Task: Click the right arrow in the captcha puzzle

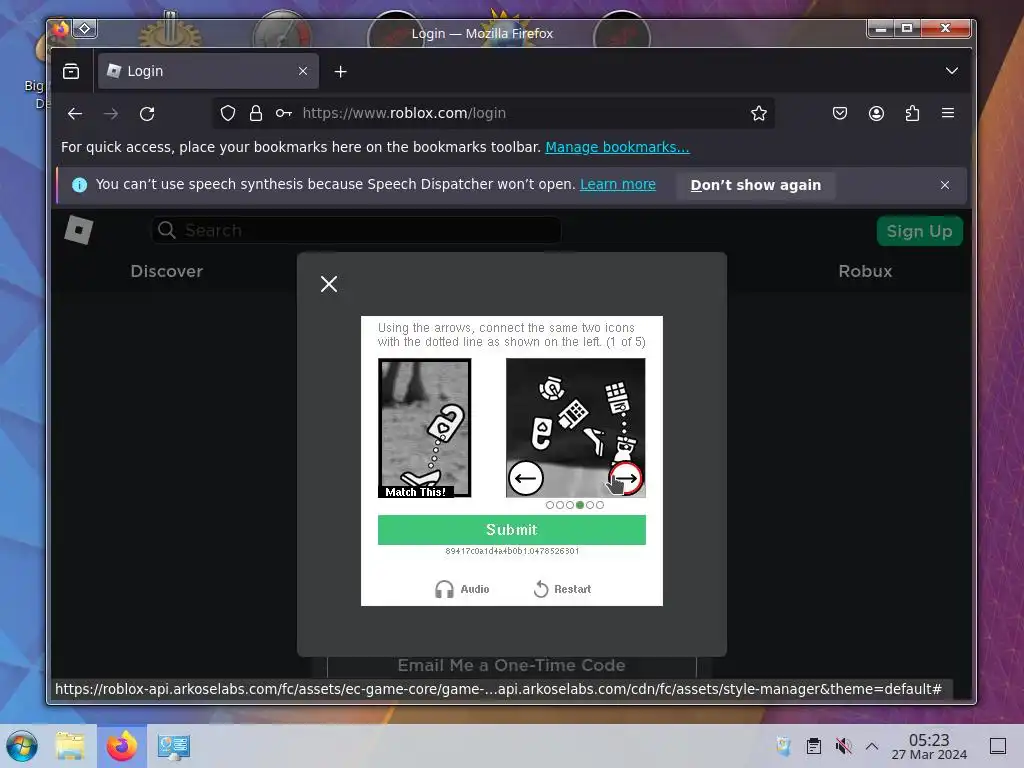Action: click(x=626, y=478)
